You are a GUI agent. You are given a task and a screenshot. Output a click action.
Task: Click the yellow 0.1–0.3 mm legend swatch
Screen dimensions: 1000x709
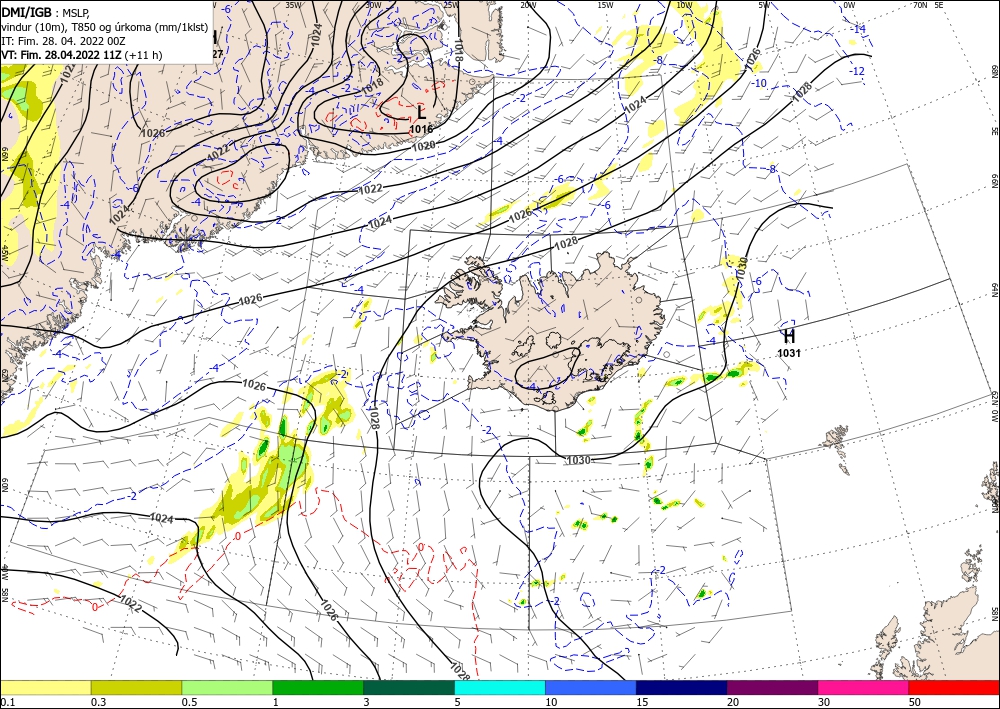(x=45, y=687)
